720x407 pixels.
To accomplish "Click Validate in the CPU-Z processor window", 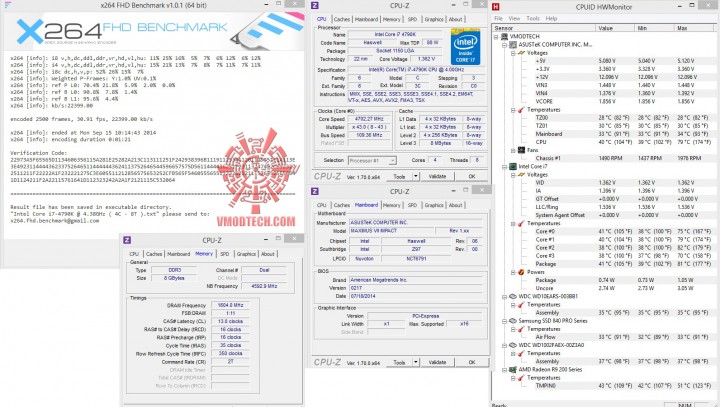I will tap(437, 176).
